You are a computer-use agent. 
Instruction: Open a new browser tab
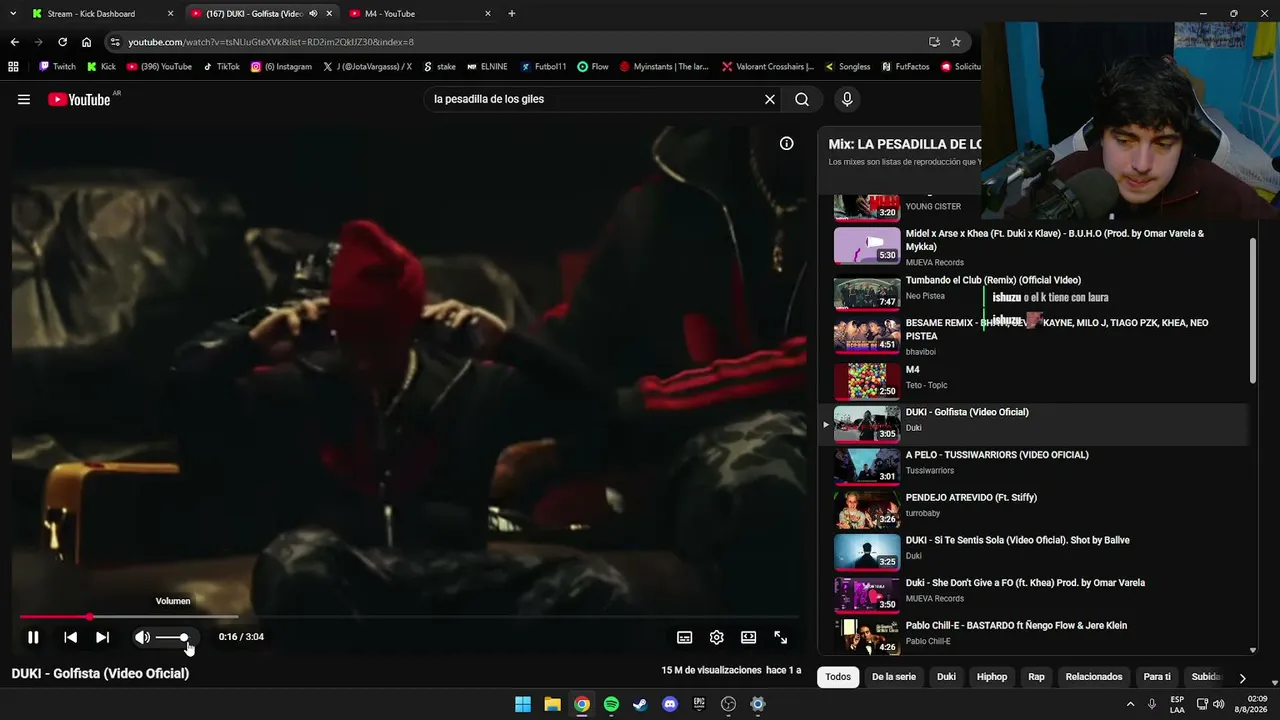512,14
